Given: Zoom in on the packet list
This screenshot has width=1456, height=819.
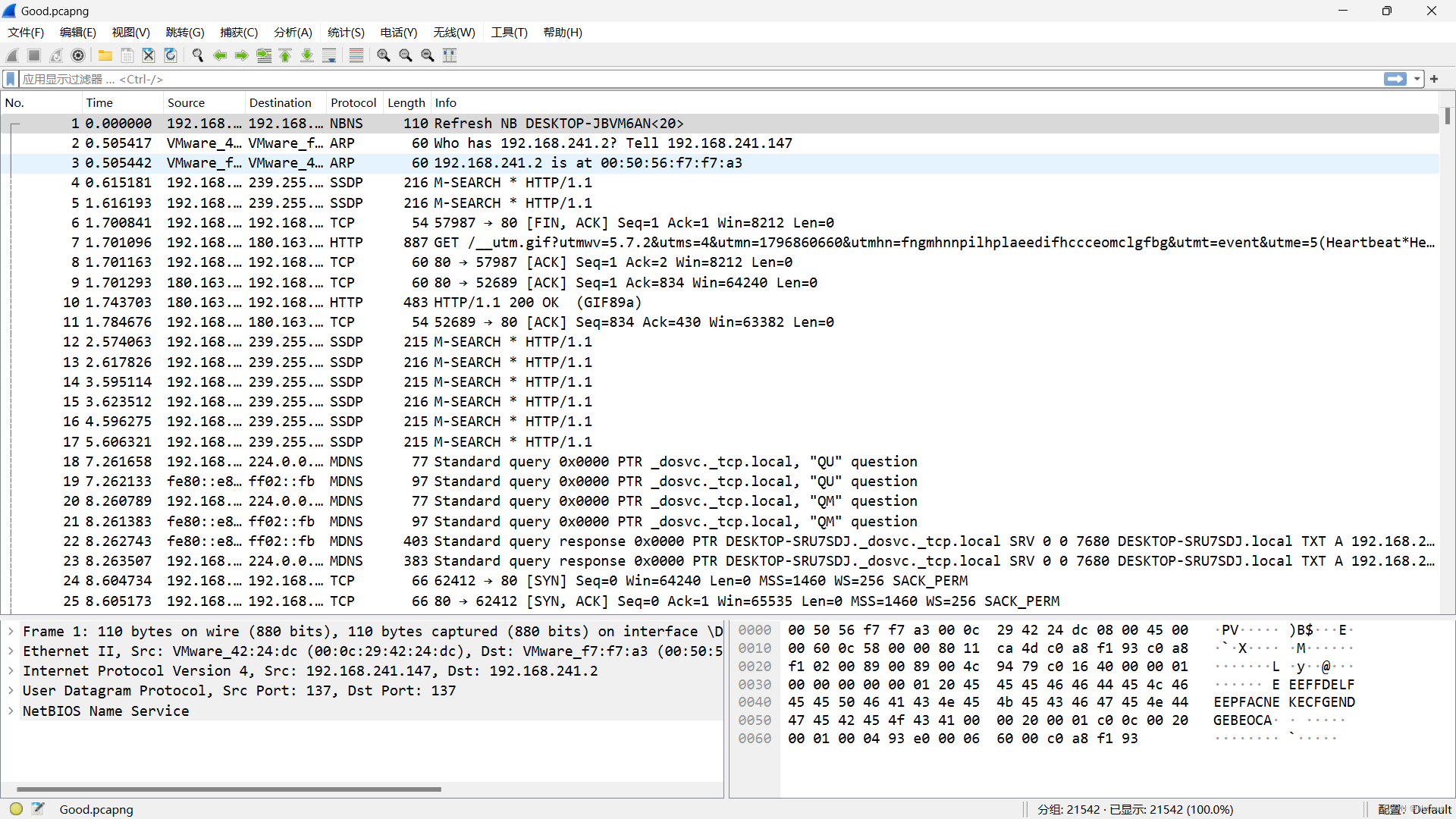Looking at the screenshot, I should (383, 55).
